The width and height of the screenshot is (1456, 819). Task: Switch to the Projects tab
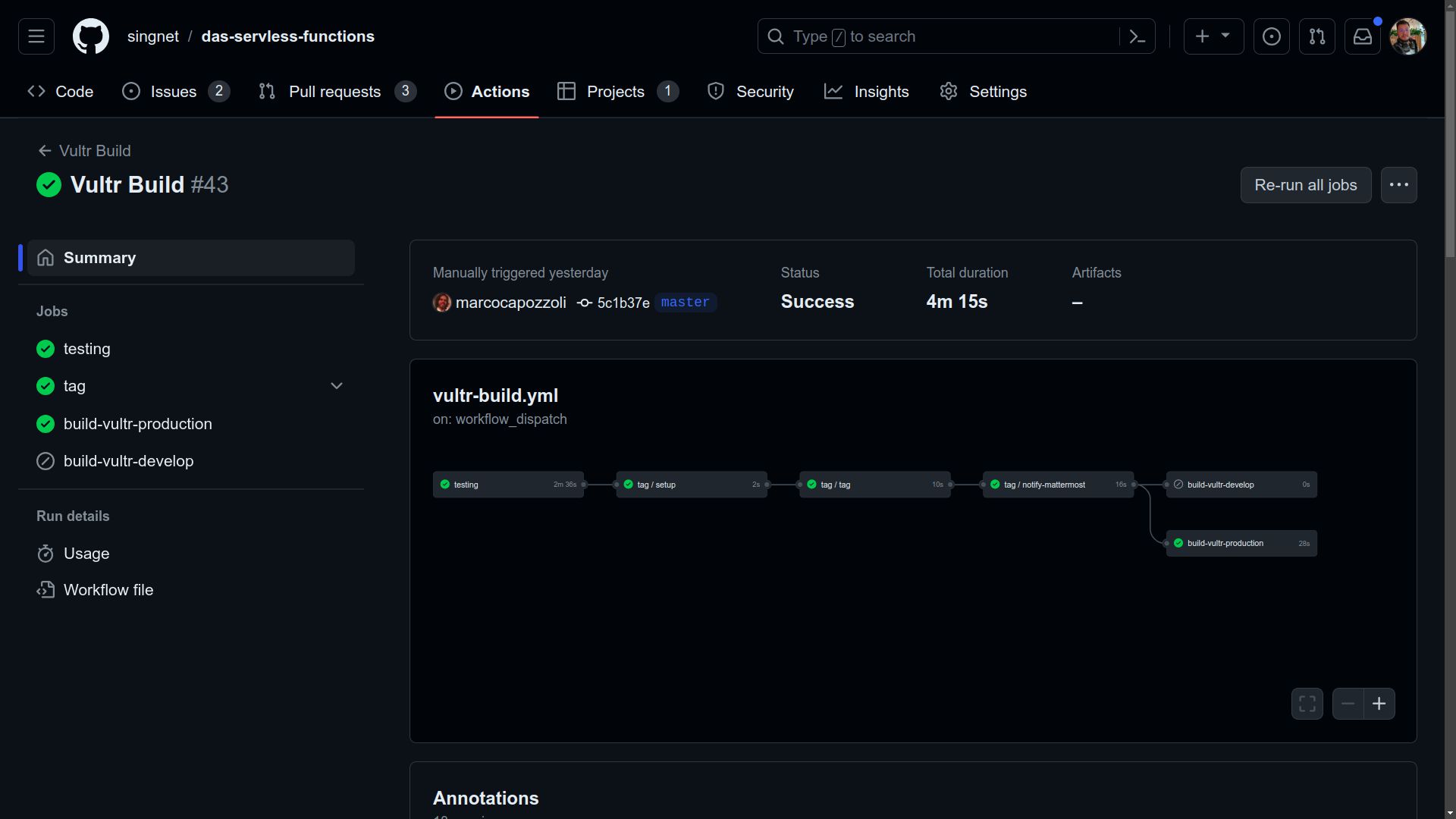point(618,92)
